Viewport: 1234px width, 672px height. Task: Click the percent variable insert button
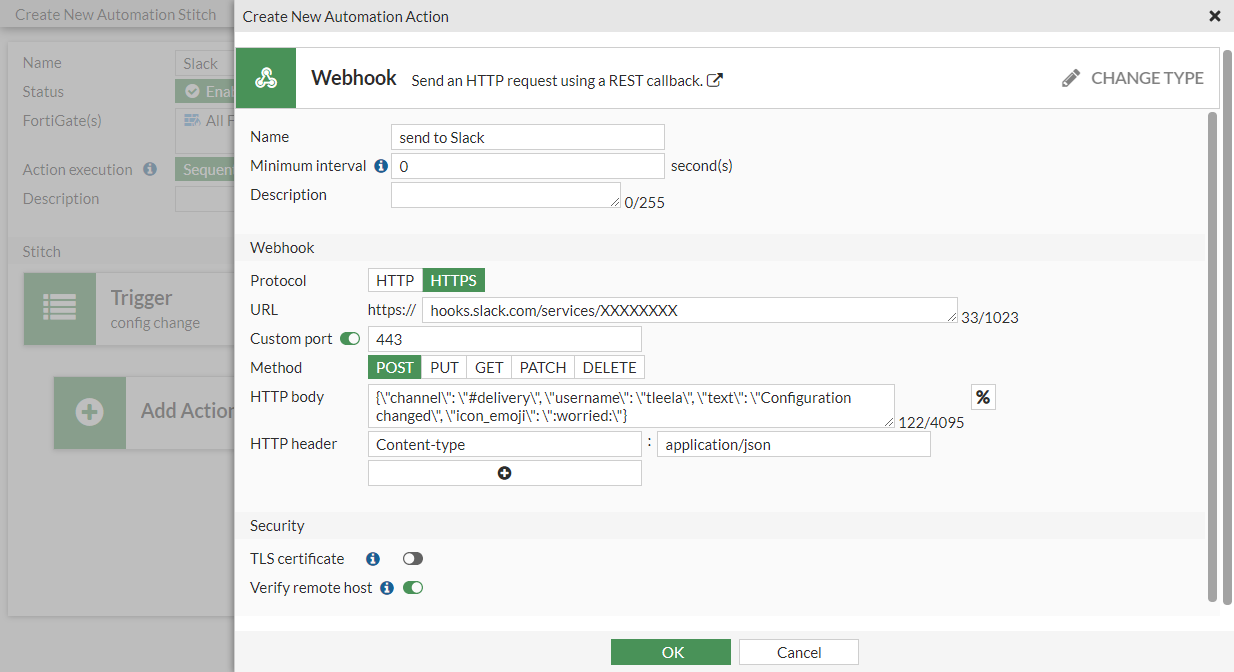[983, 398]
